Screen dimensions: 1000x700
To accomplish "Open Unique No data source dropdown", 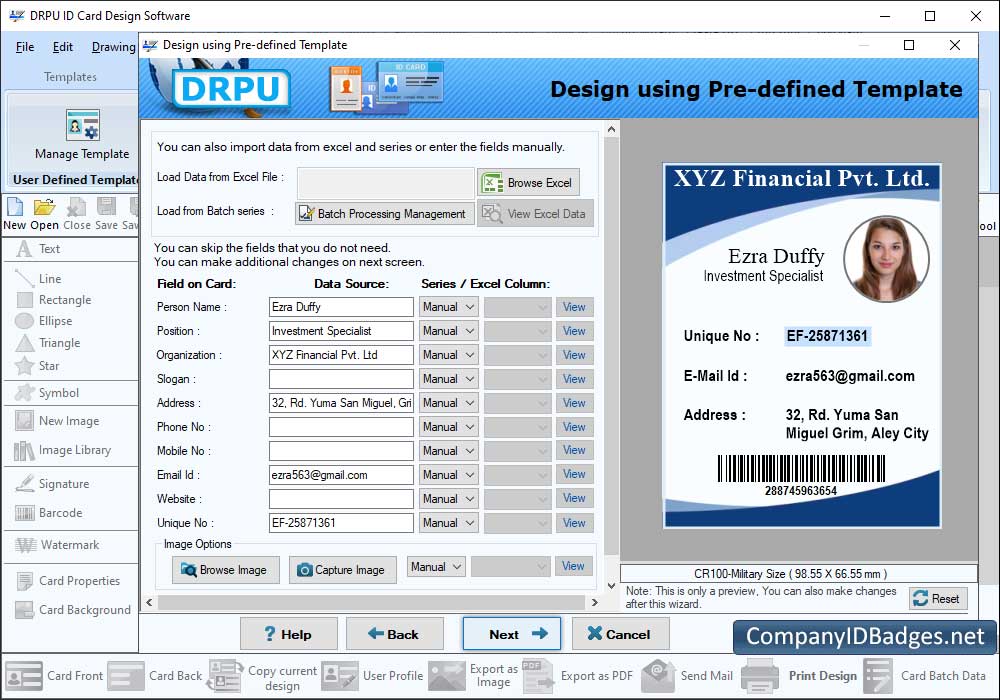I will pos(448,523).
